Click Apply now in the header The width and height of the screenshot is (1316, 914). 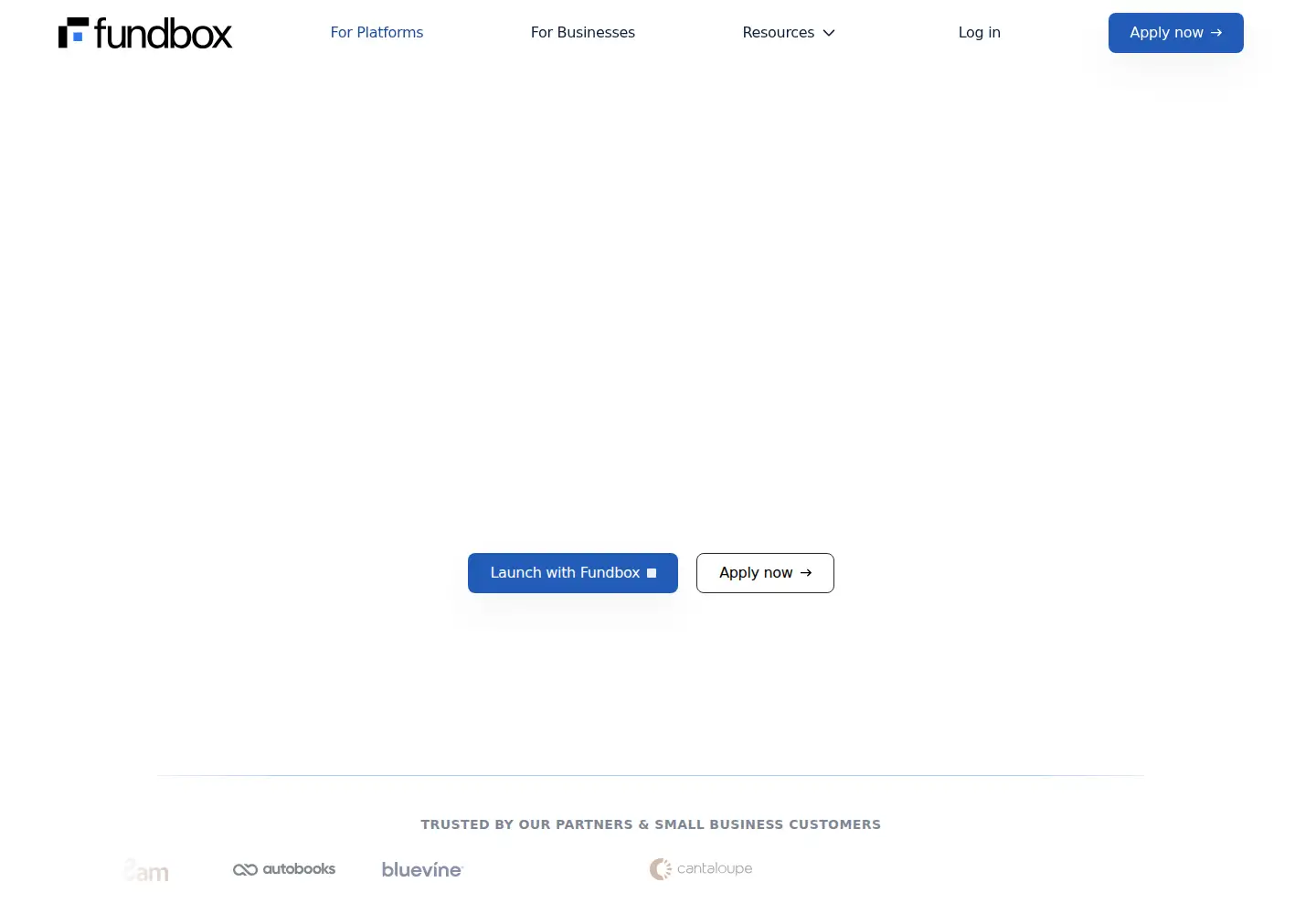[x=1175, y=33]
